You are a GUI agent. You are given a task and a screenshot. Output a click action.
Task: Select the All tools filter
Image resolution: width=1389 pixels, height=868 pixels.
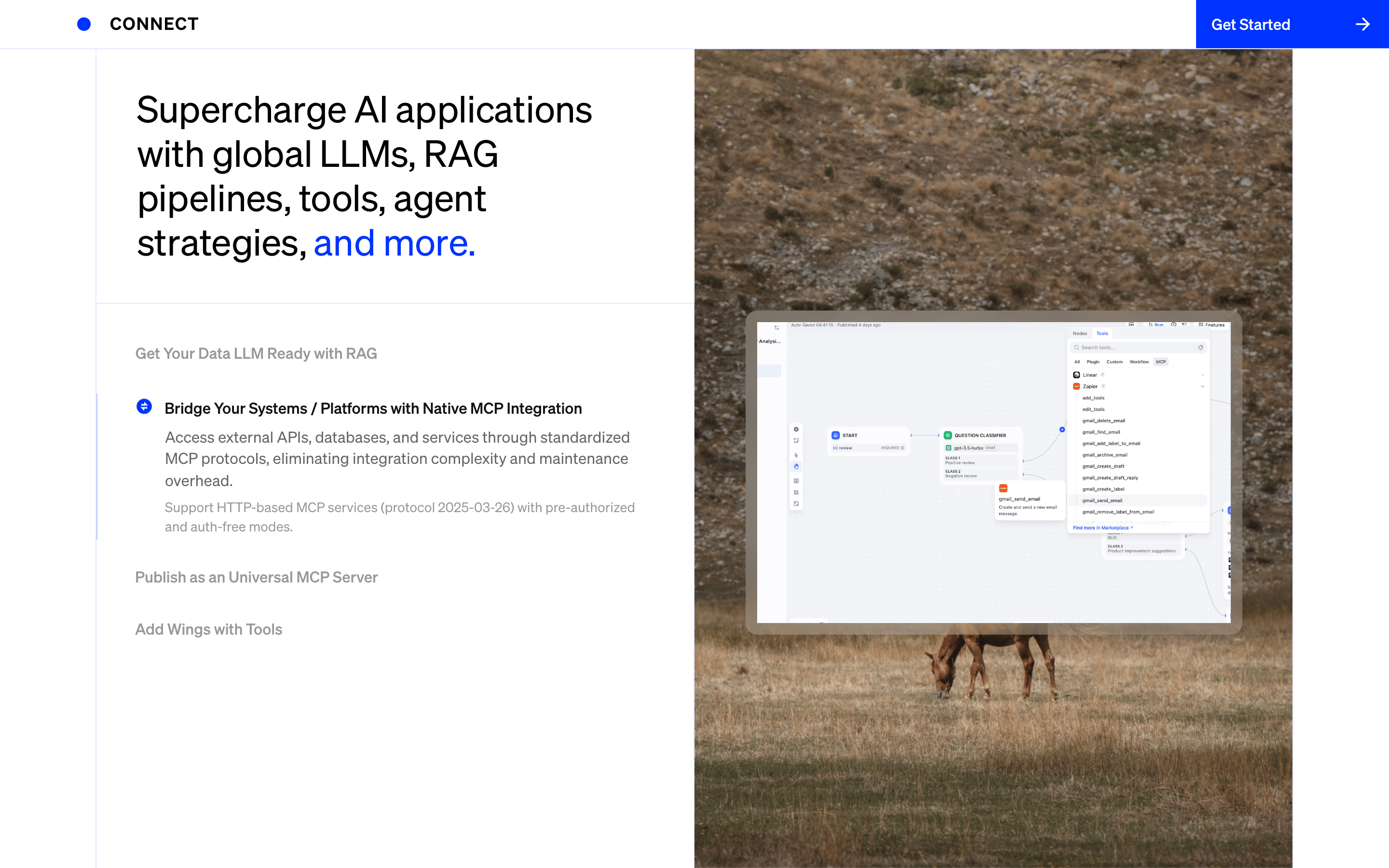[1077, 362]
